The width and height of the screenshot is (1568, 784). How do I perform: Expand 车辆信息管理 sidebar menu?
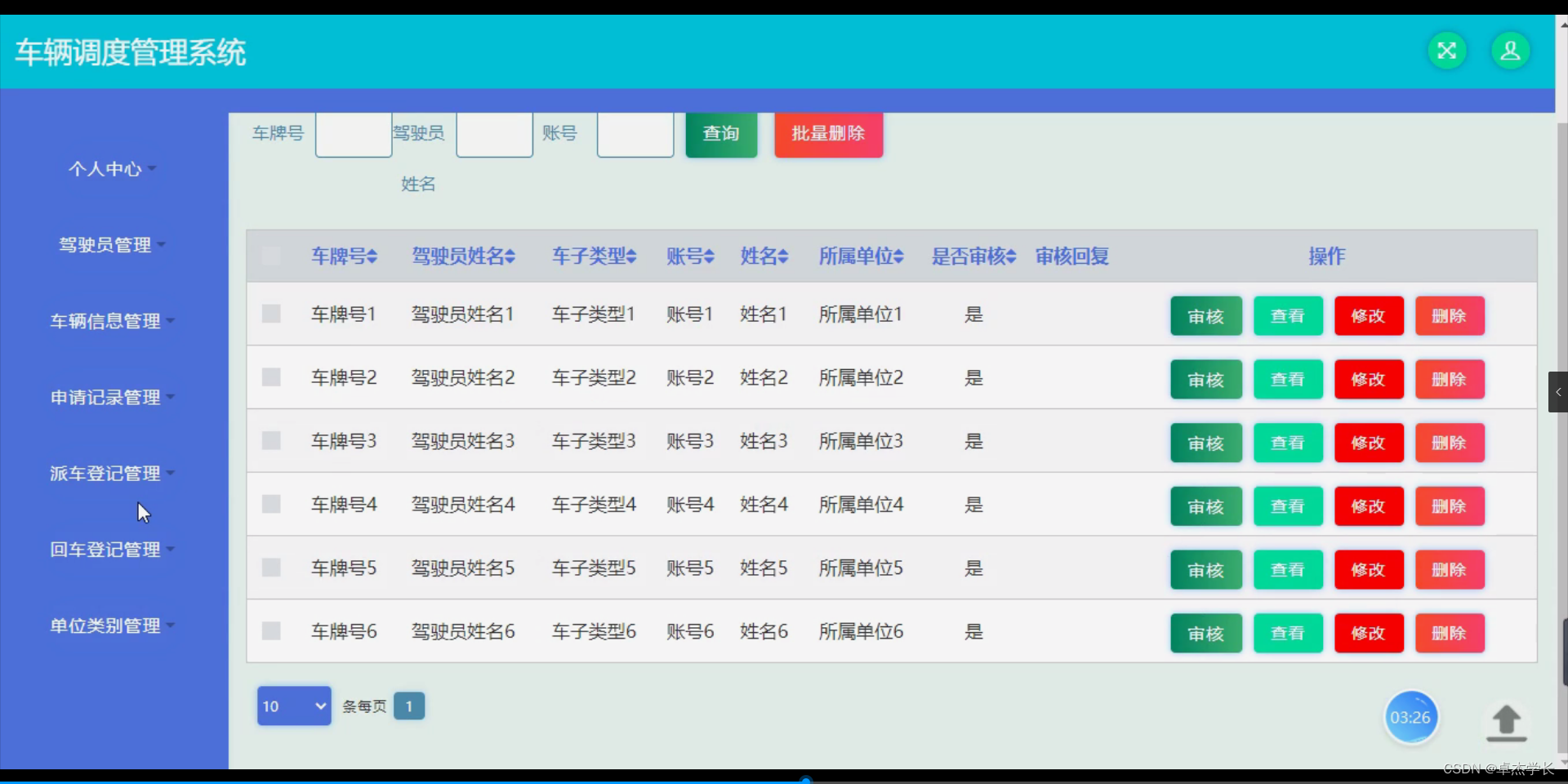coord(112,321)
